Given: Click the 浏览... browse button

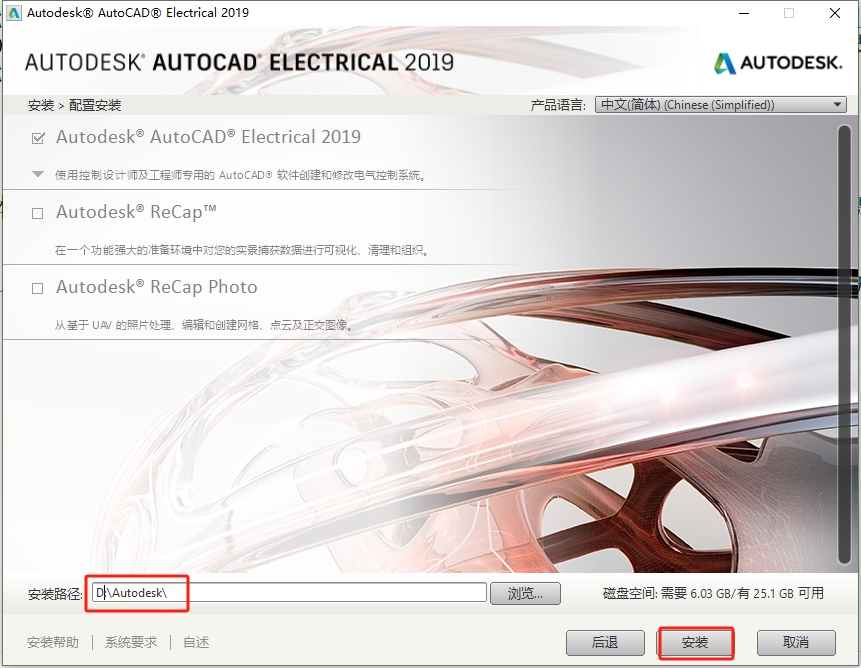Looking at the screenshot, I should (x=525, y=593).
